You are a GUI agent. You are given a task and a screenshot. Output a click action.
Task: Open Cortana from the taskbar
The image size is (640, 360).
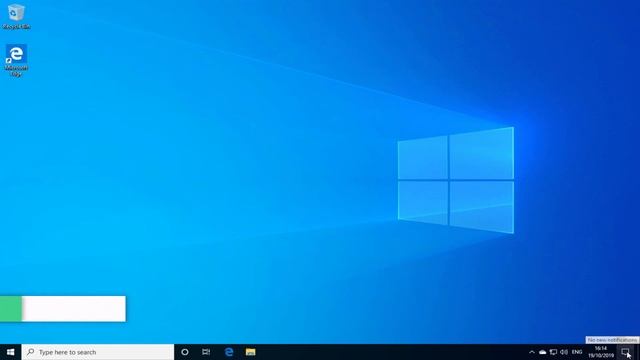pos(184,352)
